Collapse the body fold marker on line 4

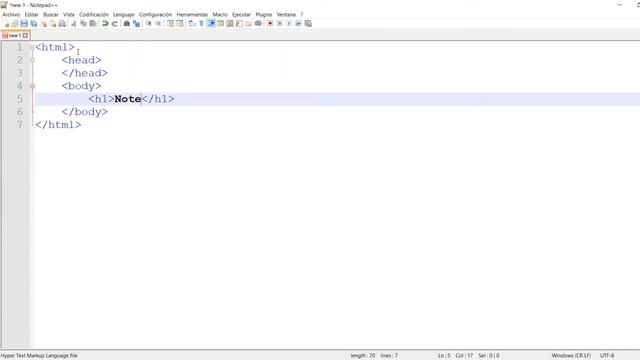[32, 86]
